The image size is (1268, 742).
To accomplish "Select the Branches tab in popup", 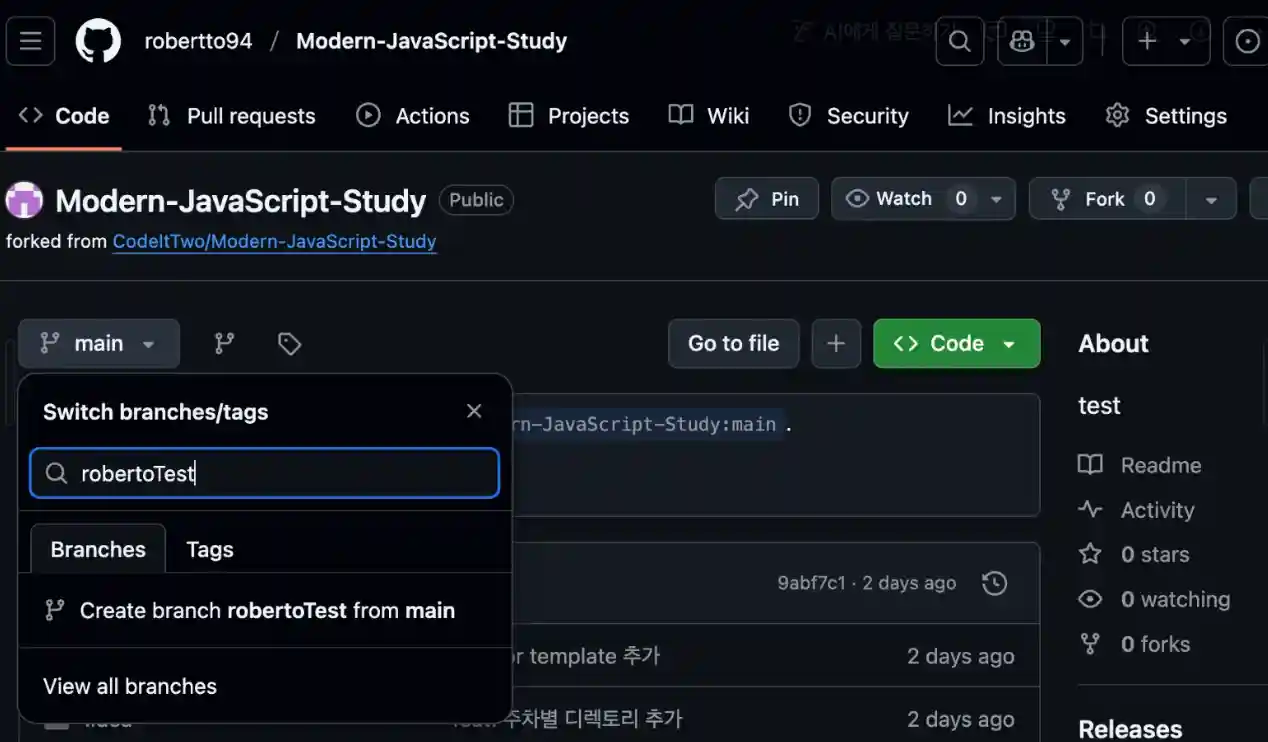I will 98,549.
